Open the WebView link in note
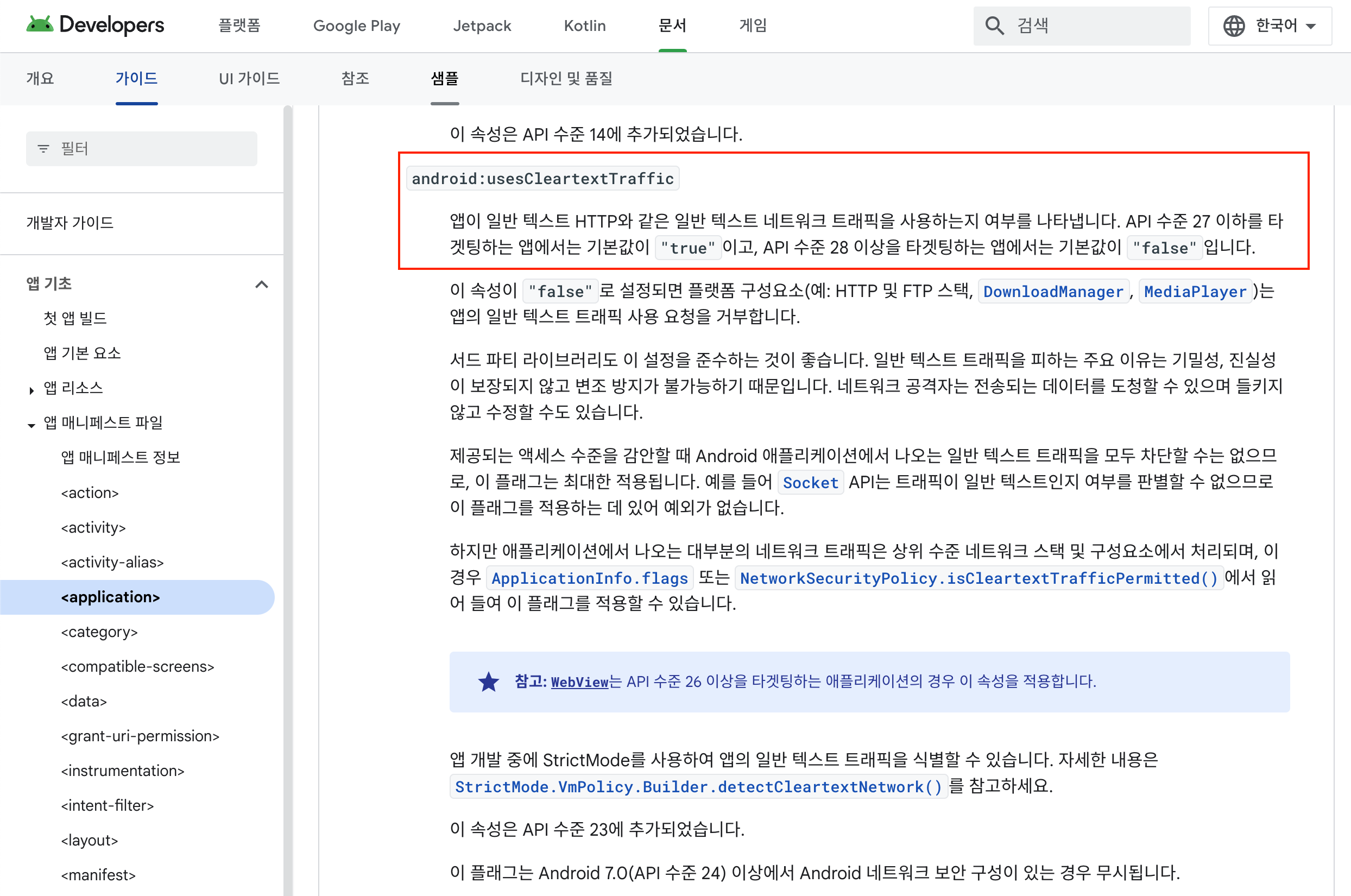Viewport: 1351px width, 896px height. click(579, 682)
